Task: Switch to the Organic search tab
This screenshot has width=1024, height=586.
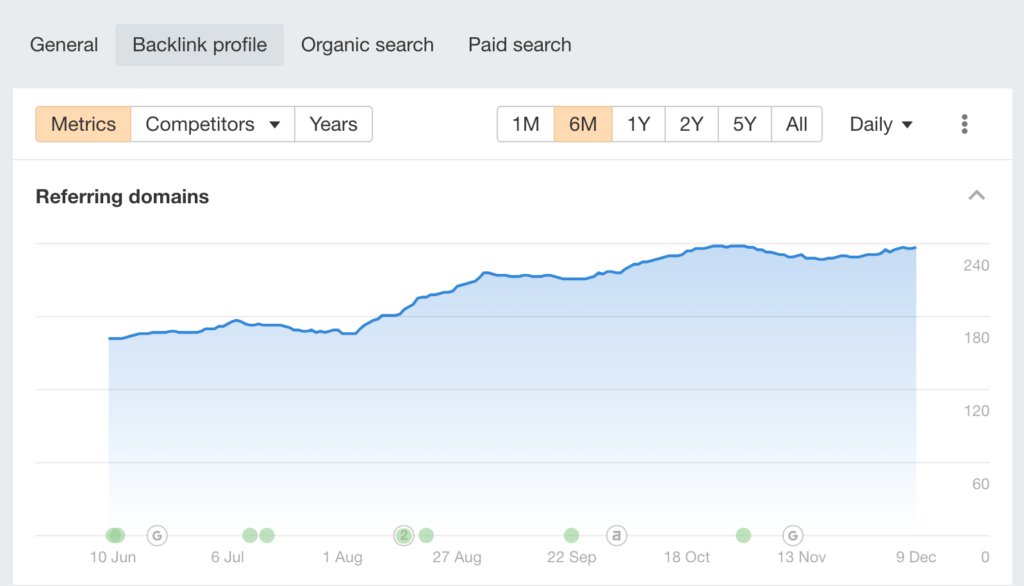Action: click(x=367, y=44)
